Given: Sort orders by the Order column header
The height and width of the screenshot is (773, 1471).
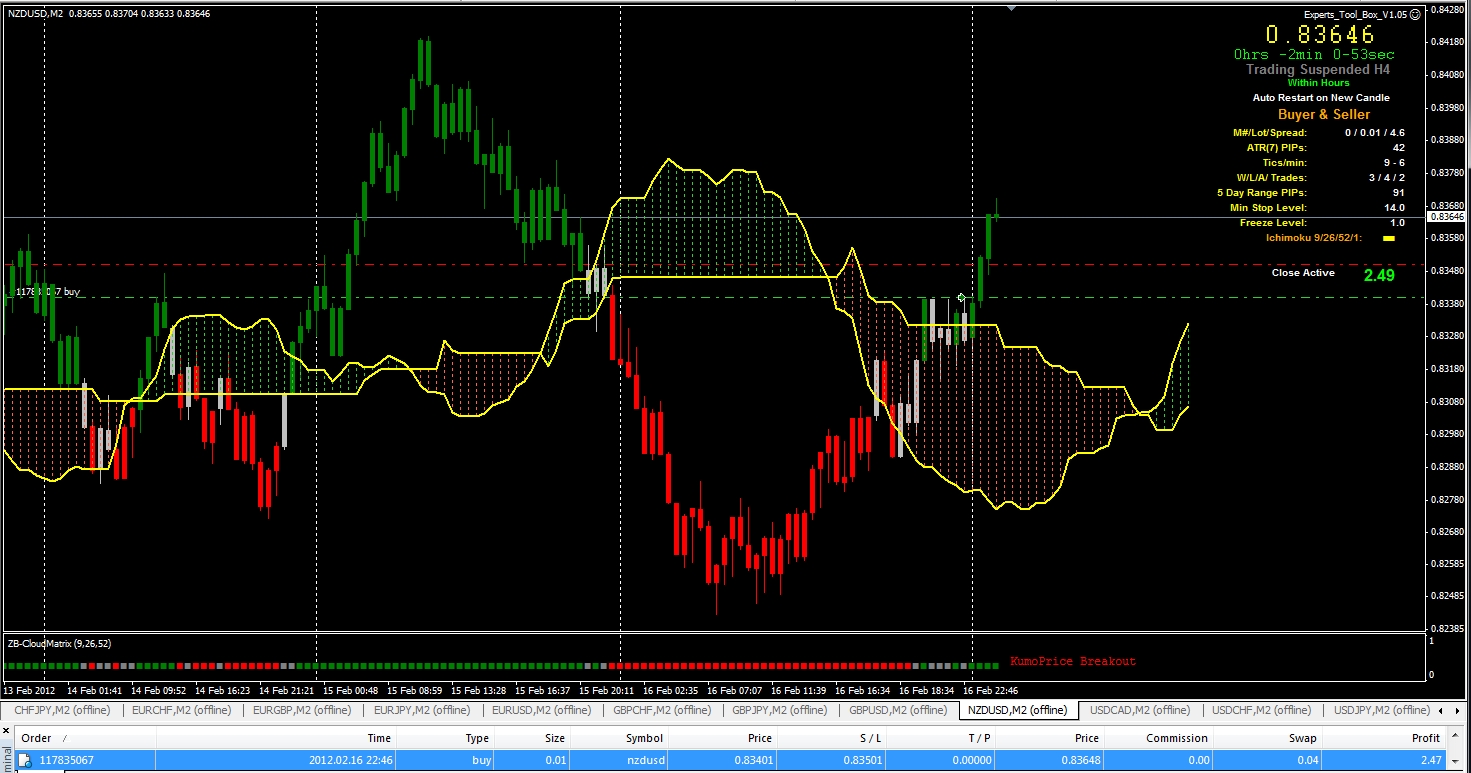Looking at the screenshot, I should tap(86, 738).
